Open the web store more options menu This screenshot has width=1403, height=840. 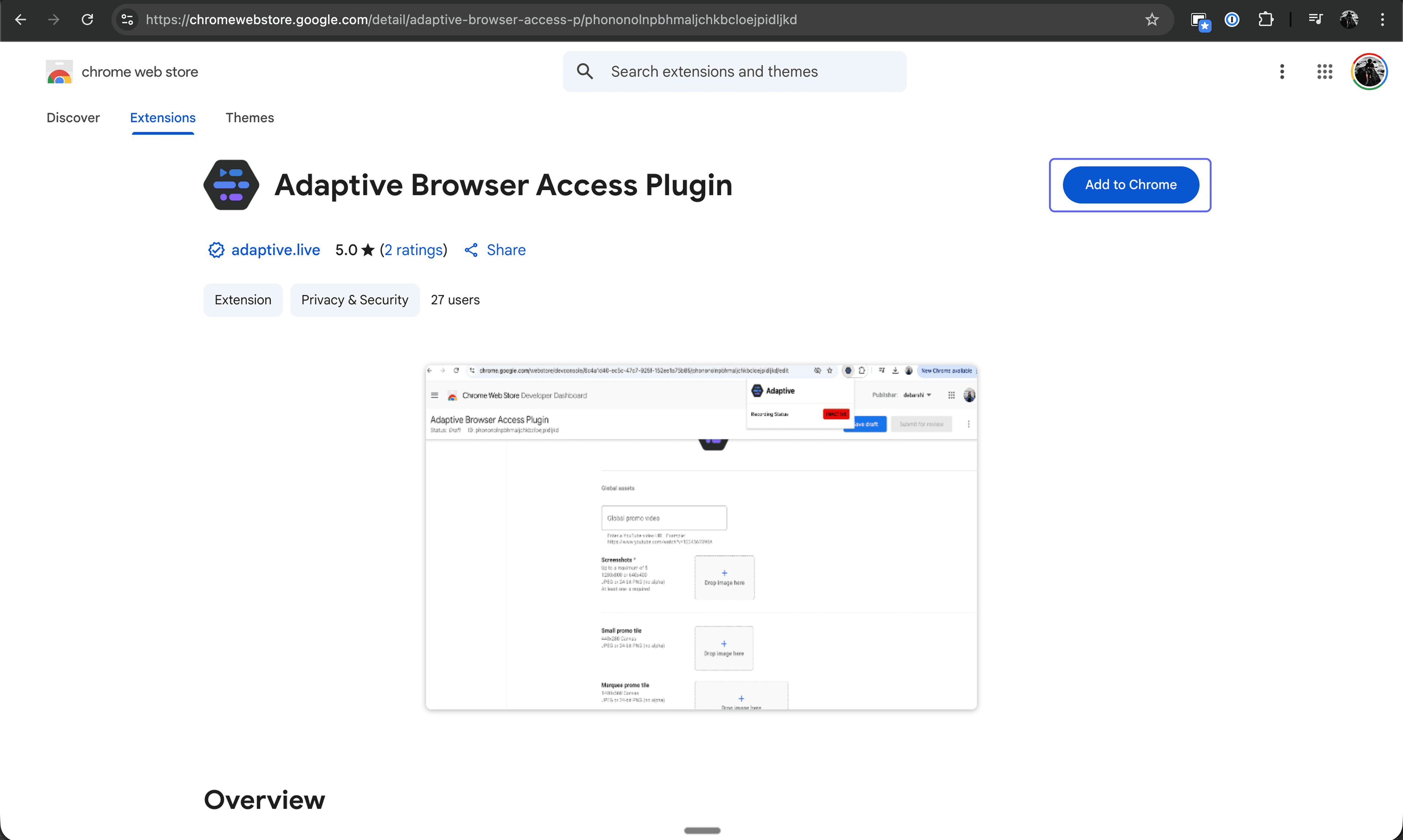coord(1282,72)
